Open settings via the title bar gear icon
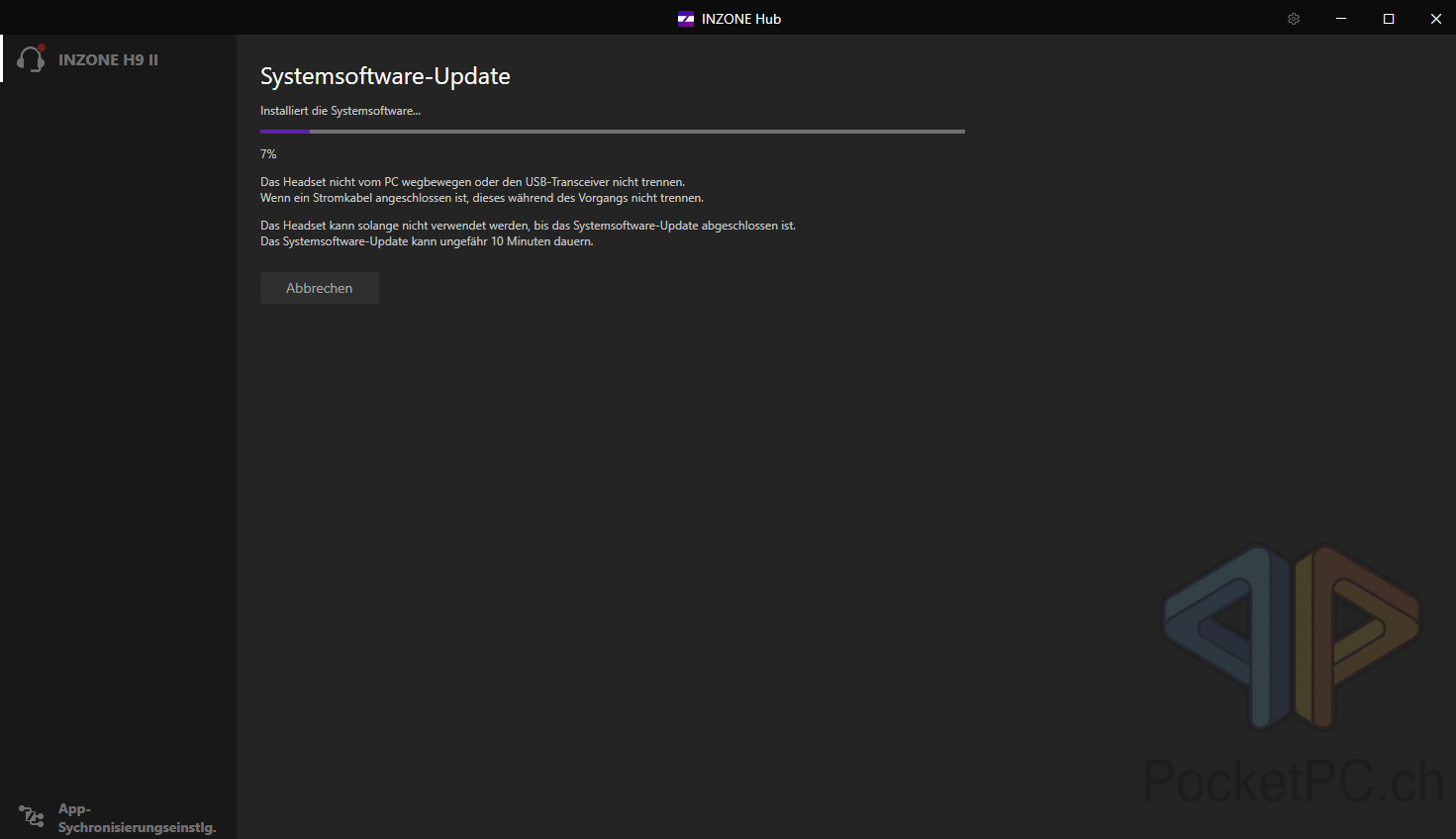This screenshot has width=1456, height=839. [x=1293, y=19]
